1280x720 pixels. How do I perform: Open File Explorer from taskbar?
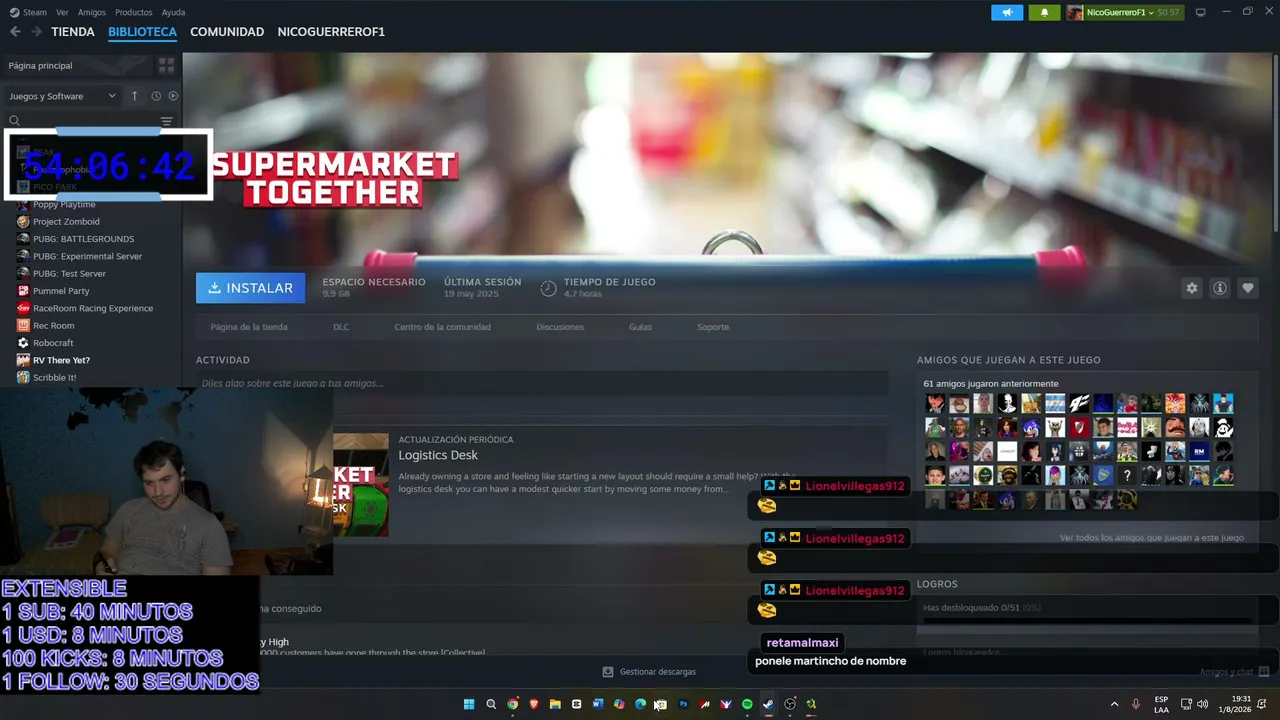[x=555, y=704]
